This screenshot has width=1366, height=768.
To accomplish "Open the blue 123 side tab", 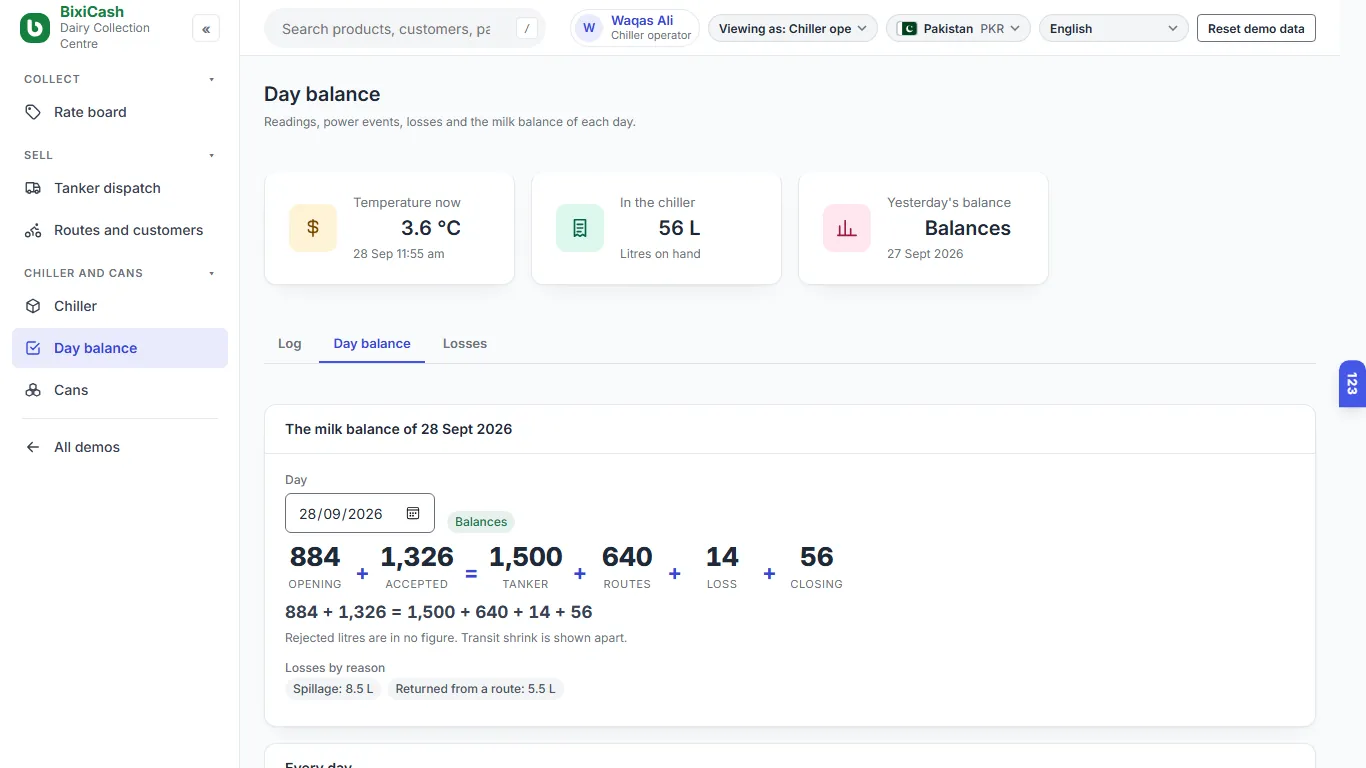I will click(x=1352, y=384).
